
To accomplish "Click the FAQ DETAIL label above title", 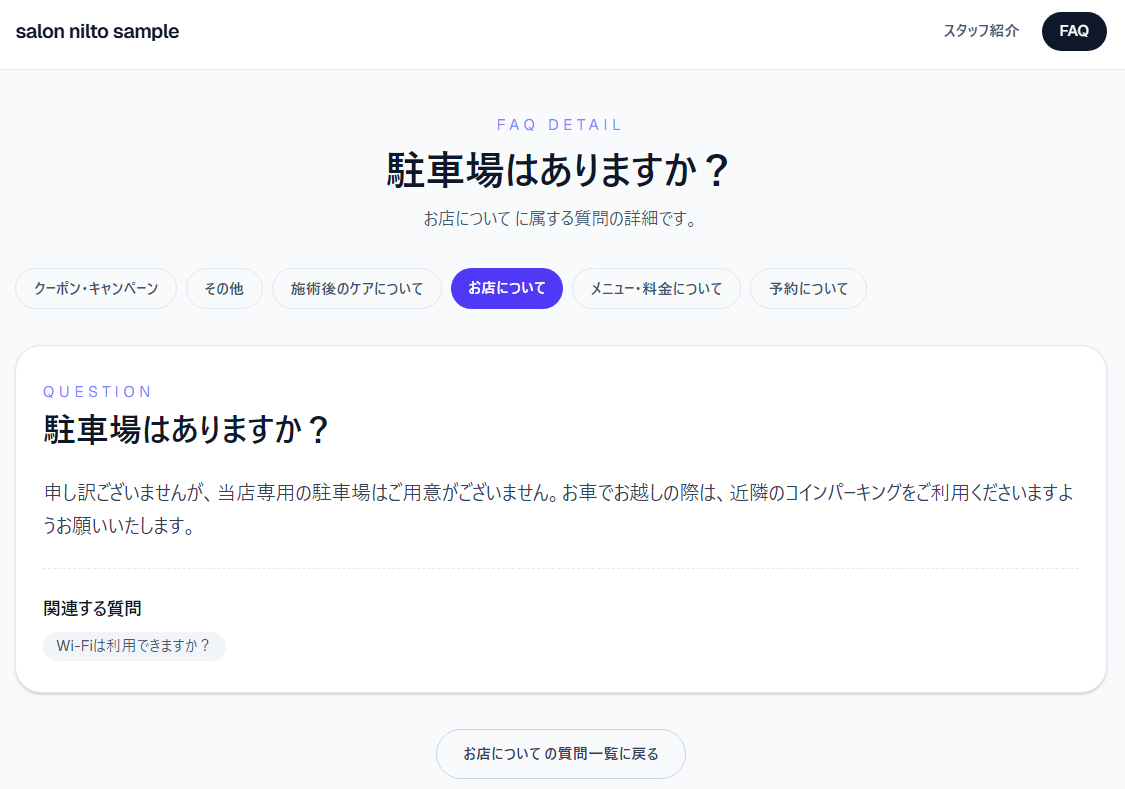I will point(560,125).
